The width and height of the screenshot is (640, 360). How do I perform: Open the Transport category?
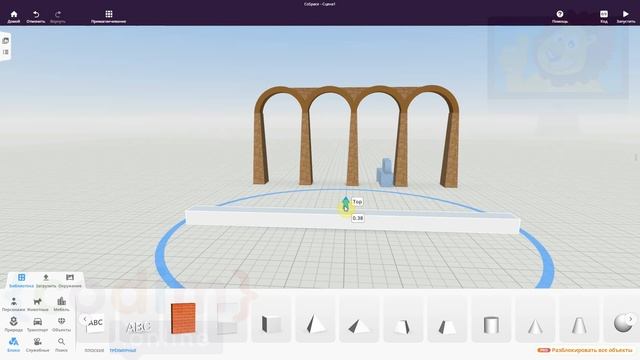tap(38, 324)
